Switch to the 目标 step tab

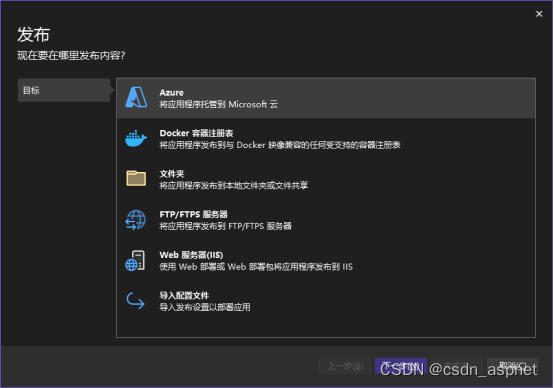[64, 90]
